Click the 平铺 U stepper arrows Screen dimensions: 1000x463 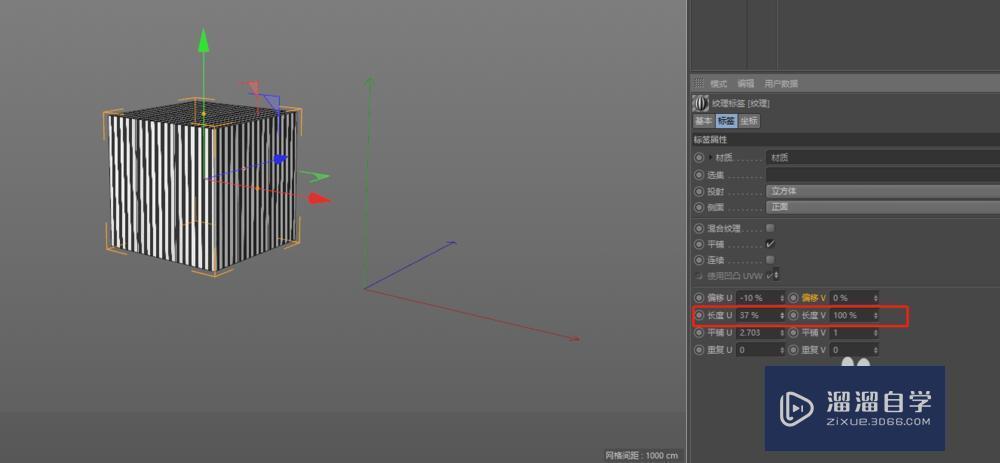click(x=783, y=332)
